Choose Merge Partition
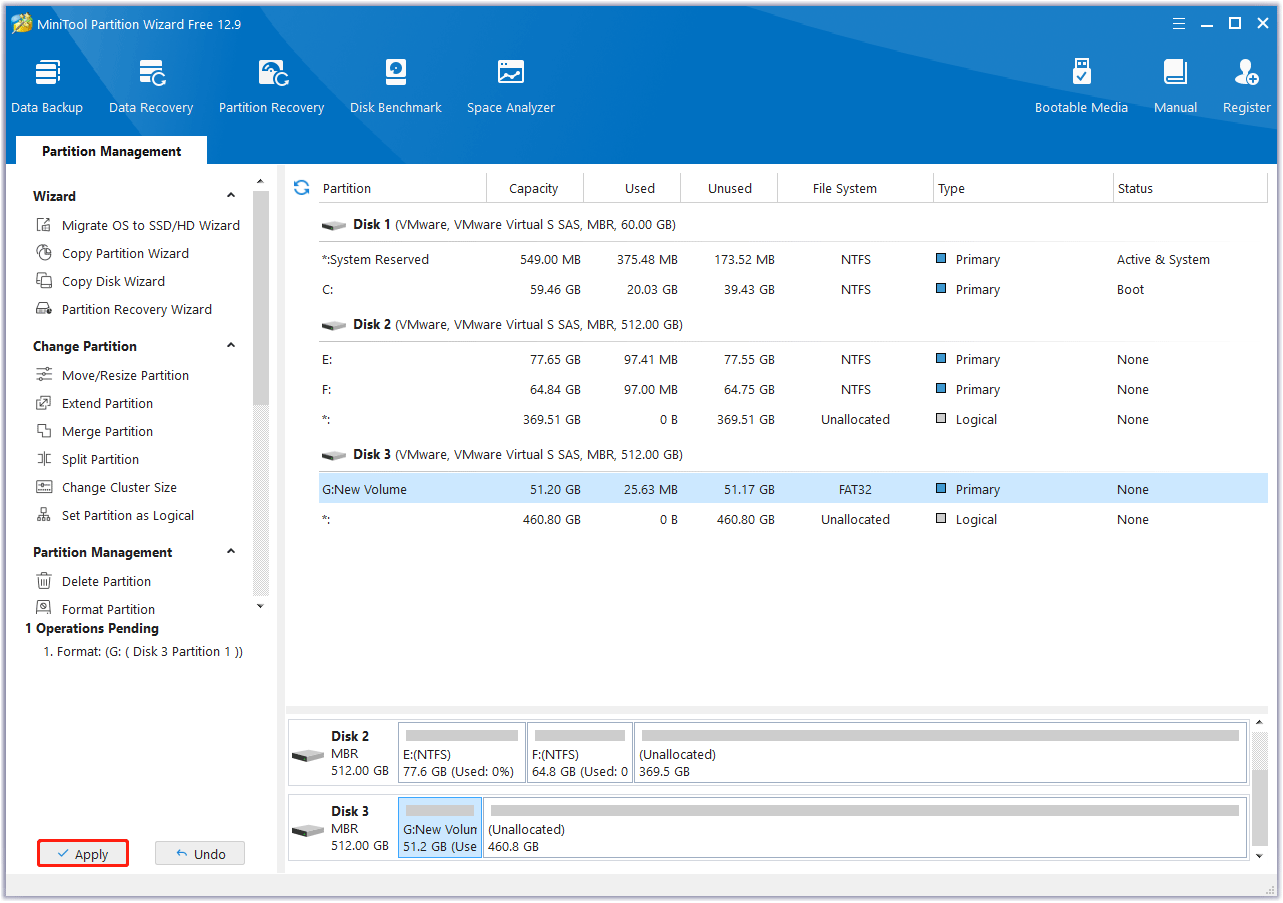1283x903 pixels. tap(94, 431)
